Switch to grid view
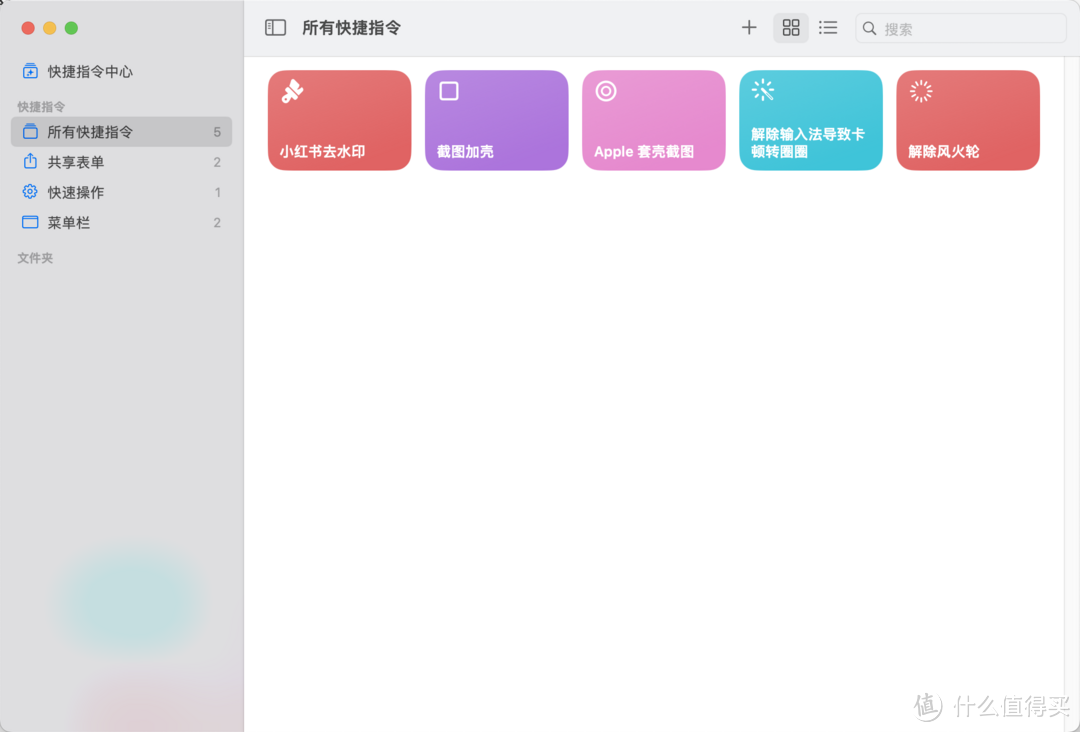Image resolution: width=1080 pixels, height=732 pixels. pyautogui.click(x=791, y=28)
